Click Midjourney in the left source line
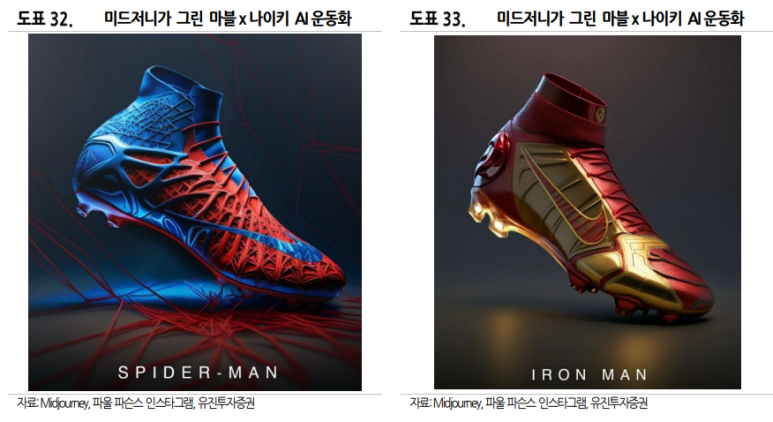This screenshot has height=422, width=773. click(x=65, y=403)
